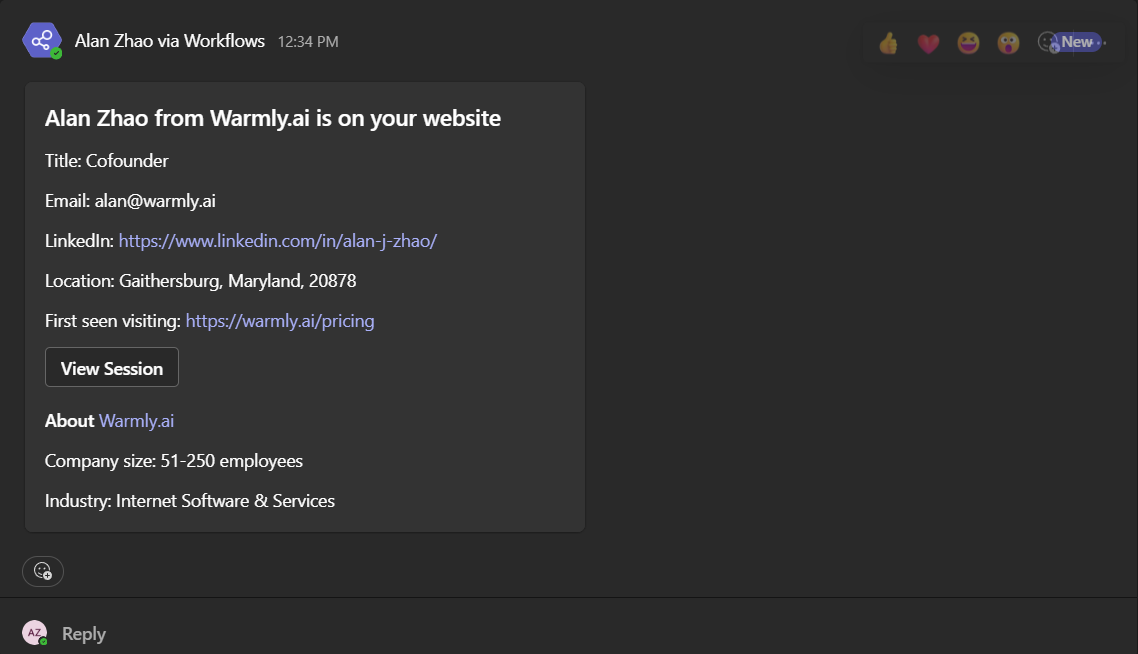
Task: React with the surprised face emoji
Action: click(x=1008, y=43)
